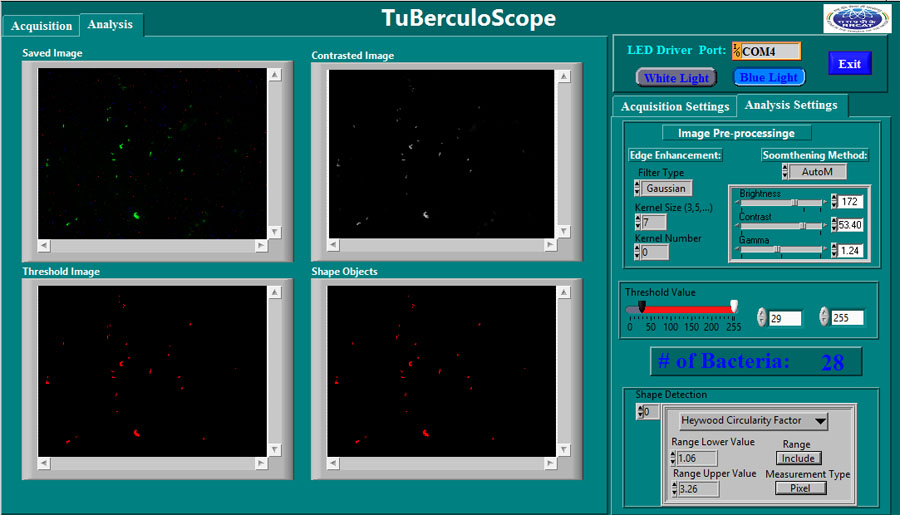Click the Range Lower Value field 1.06

(x=697, y=458)
